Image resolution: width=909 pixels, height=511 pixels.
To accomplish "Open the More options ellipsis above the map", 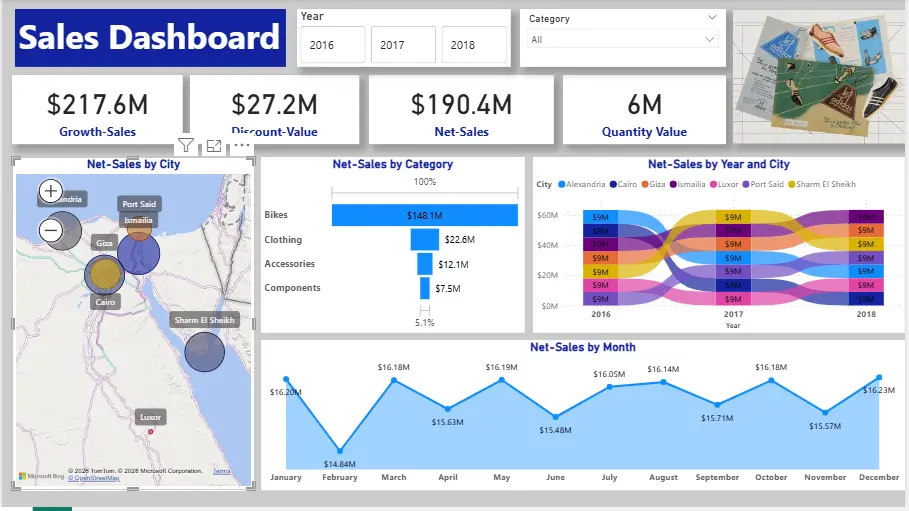I will pyautogui.click(x=242, y=146).
